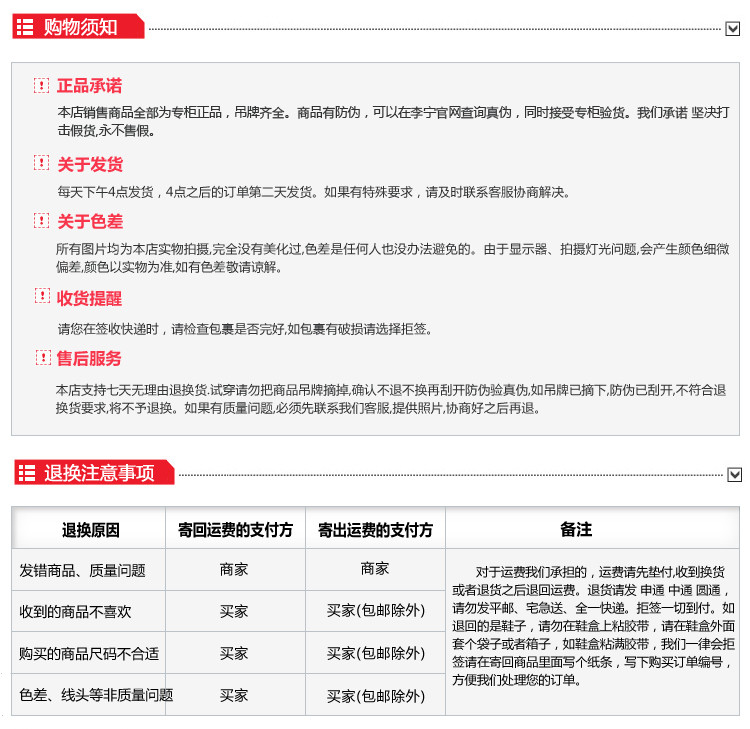Collapse the 退换注意事项 section arrow
The width and height of the screenshot is (750, 729).
click(734, 475)
